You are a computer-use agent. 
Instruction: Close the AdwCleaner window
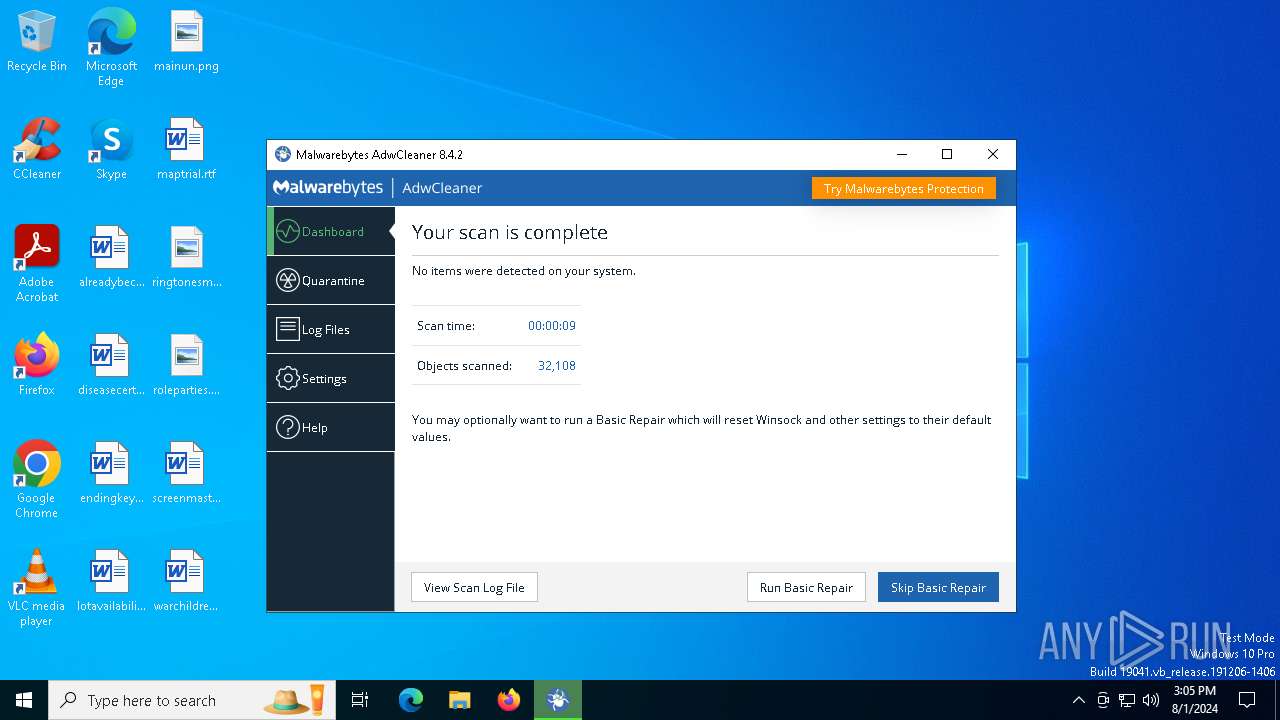tap(993, 154)
